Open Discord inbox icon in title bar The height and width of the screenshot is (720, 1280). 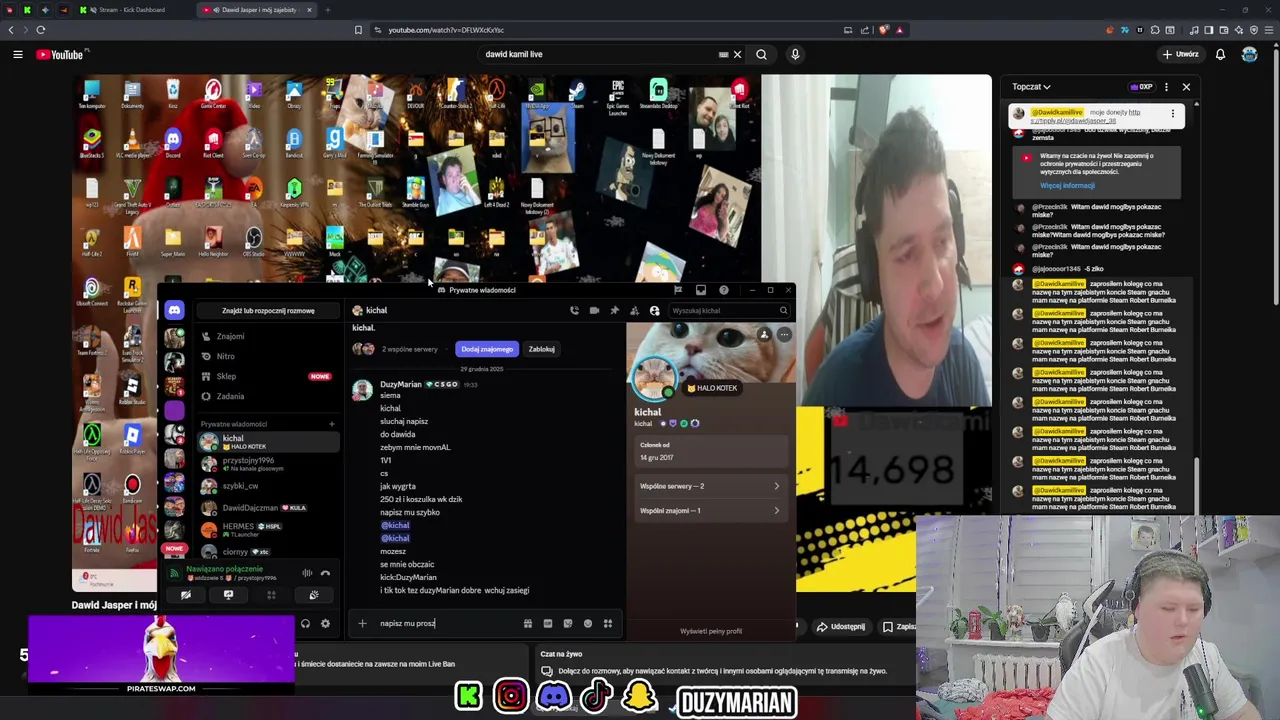pyautogui.click(x=701, y=290)
